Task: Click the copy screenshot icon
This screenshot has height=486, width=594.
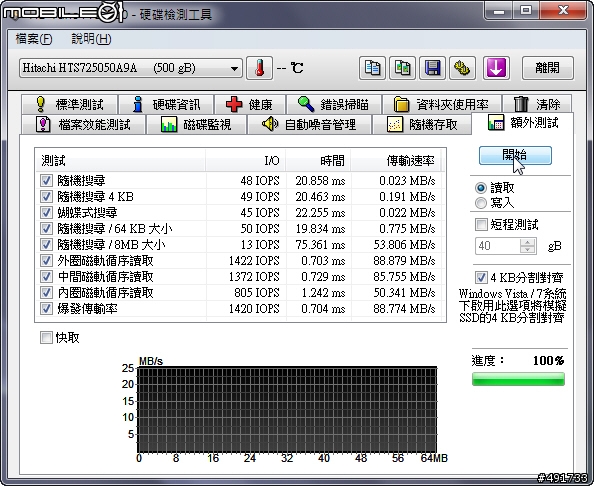Action: pyautogui.click(x=402, y=68)
